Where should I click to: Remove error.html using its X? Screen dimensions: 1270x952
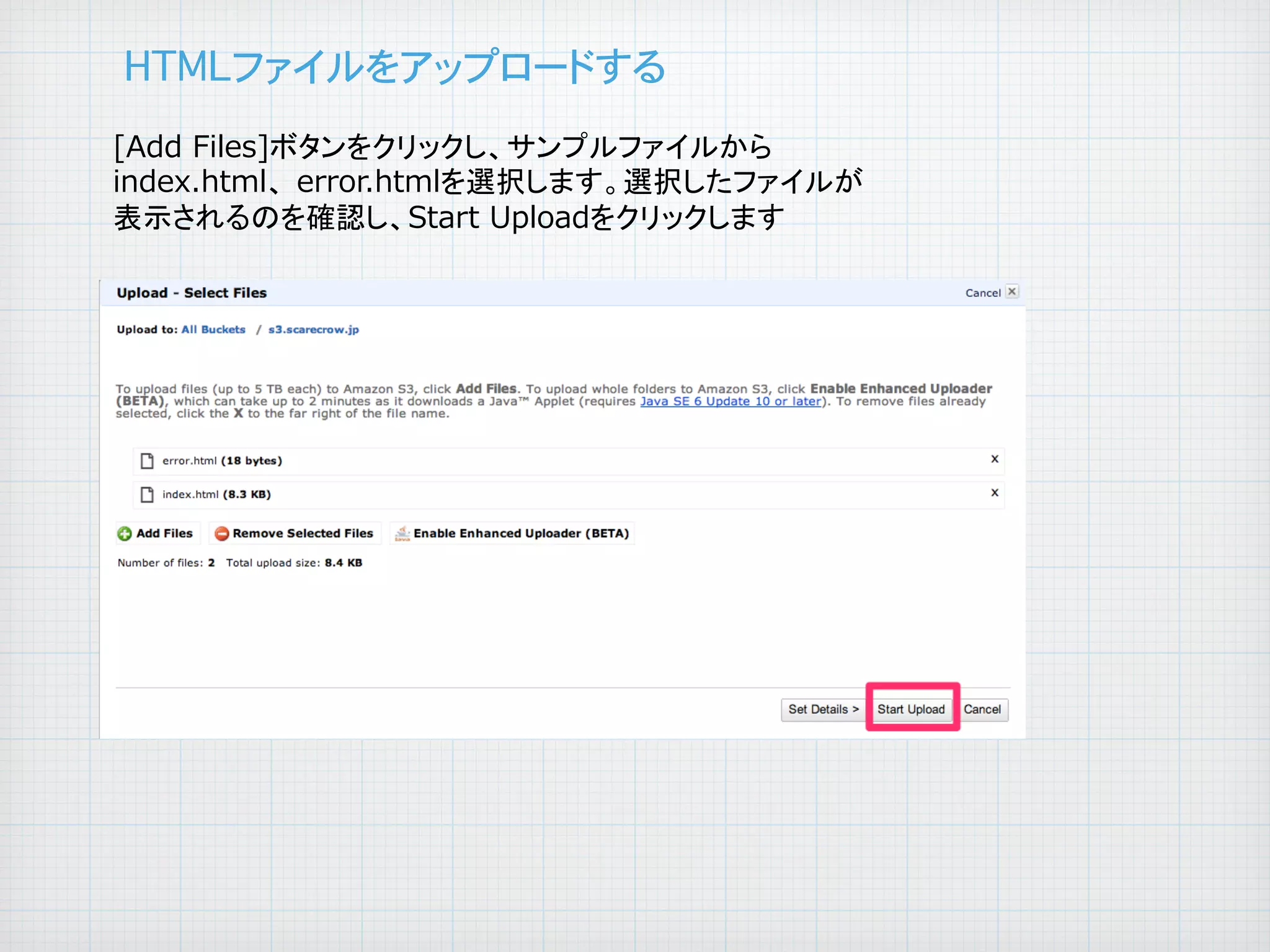995,459
